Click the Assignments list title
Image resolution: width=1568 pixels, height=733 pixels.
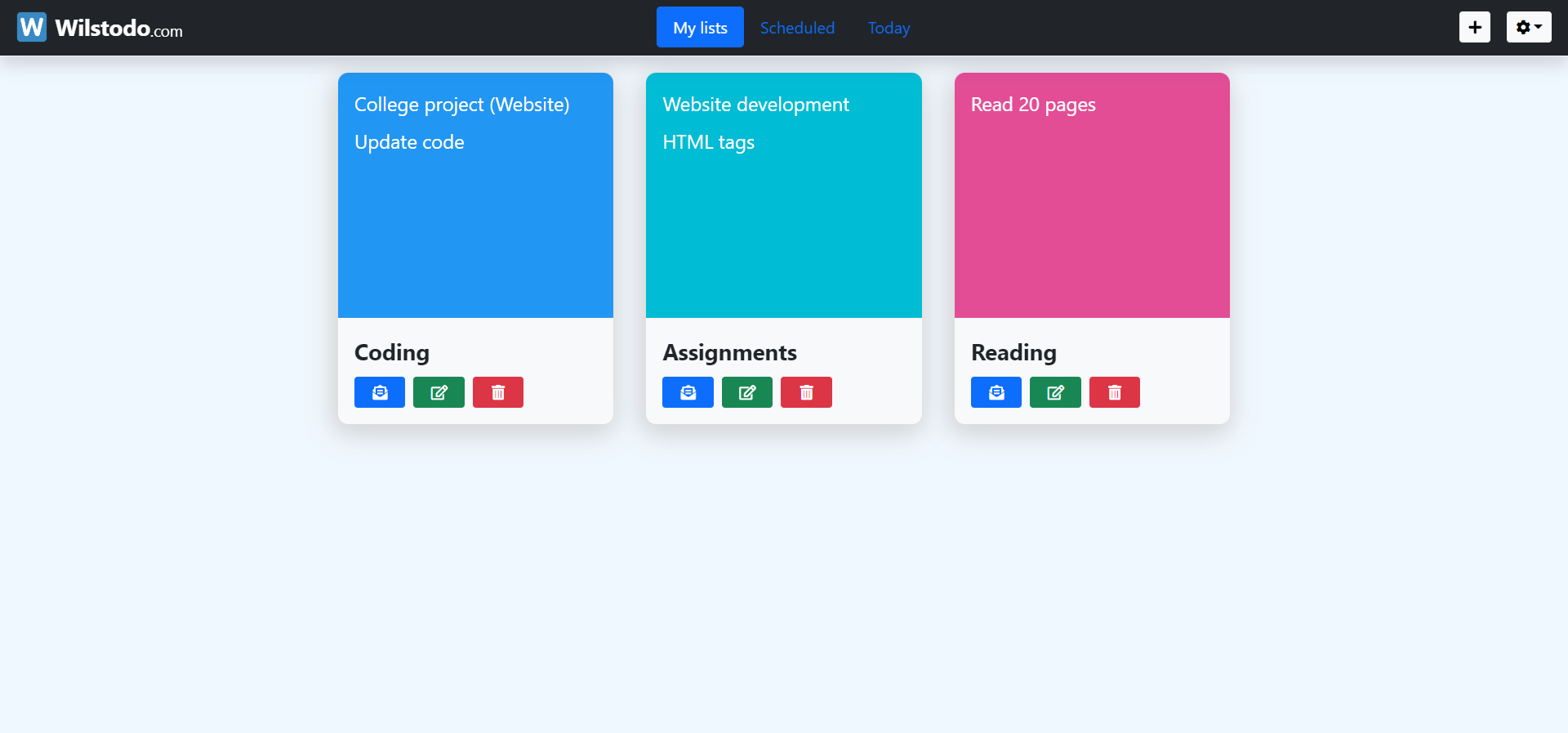729,352
